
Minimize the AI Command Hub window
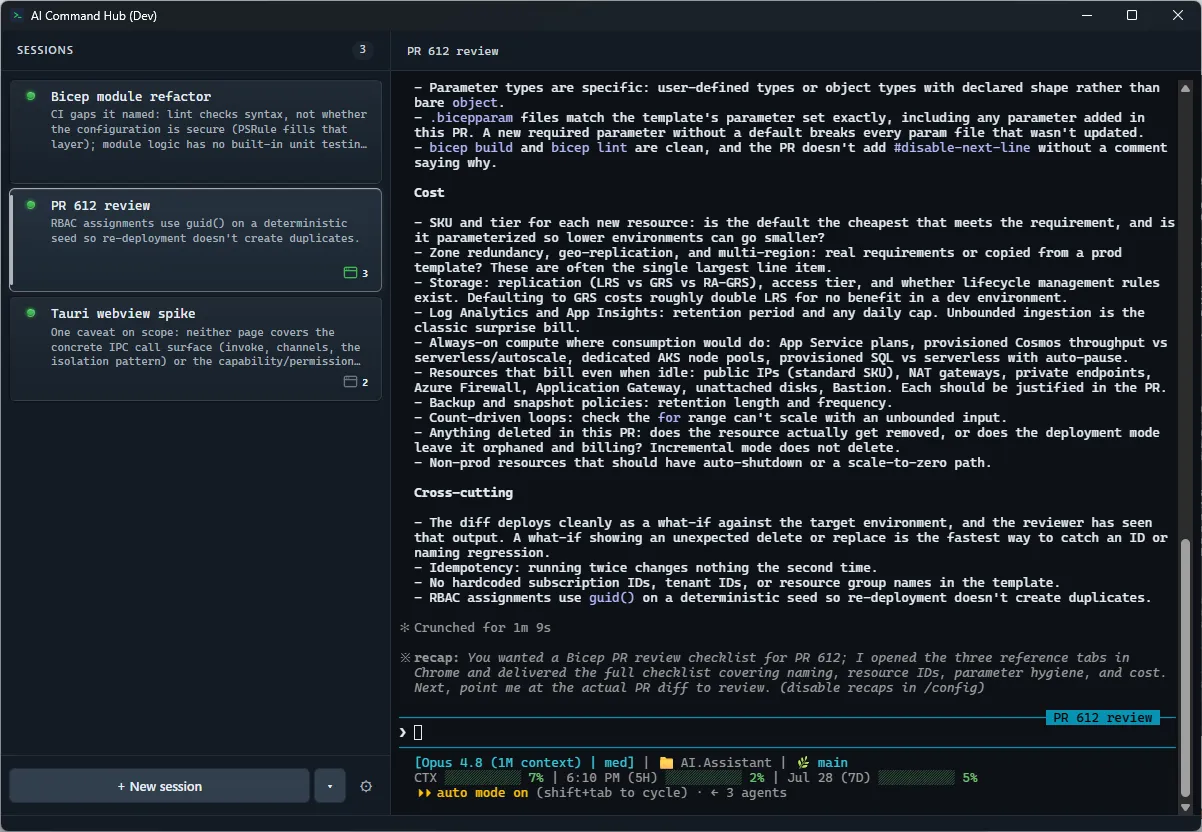[x=1086, y=16]
